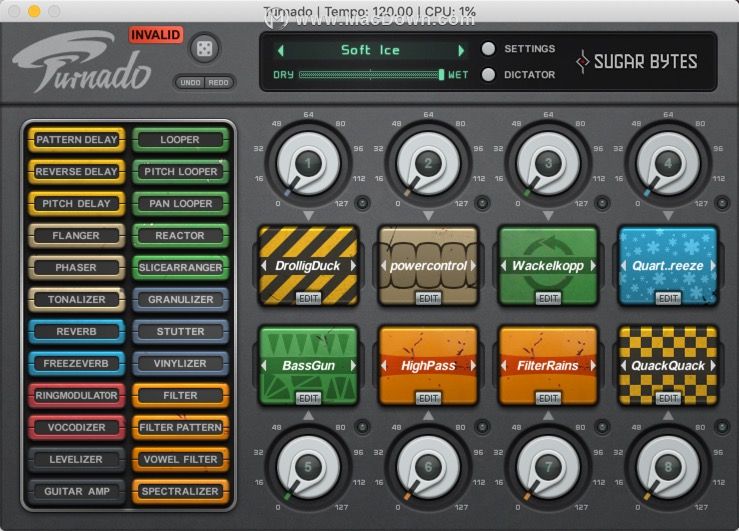This screenshot has width=739, height=531.
Task: Select VOWEL FILTER from the effect list
Action: click(x=181, y=459)
